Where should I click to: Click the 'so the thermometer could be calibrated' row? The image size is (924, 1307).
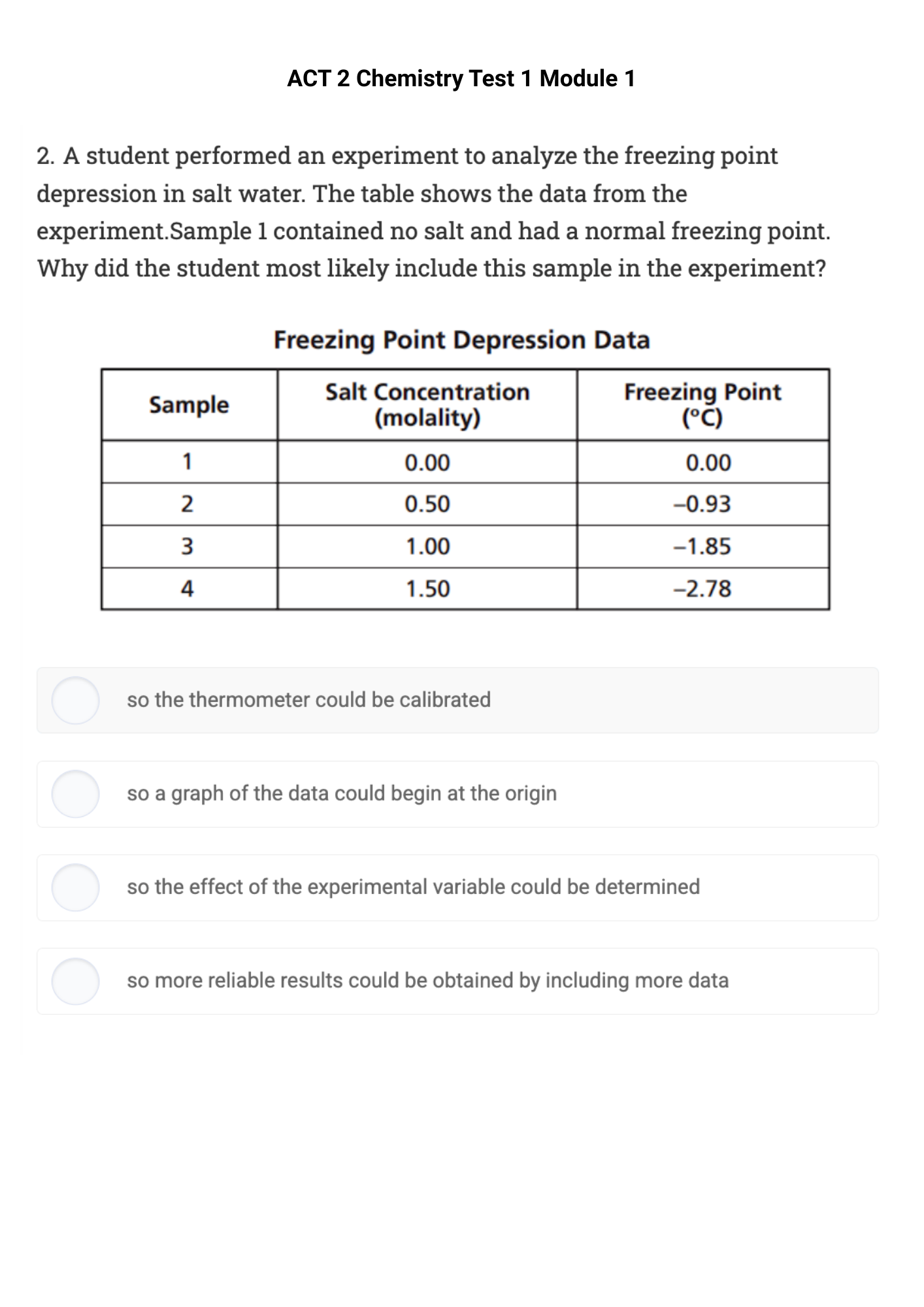click(457, 701)
